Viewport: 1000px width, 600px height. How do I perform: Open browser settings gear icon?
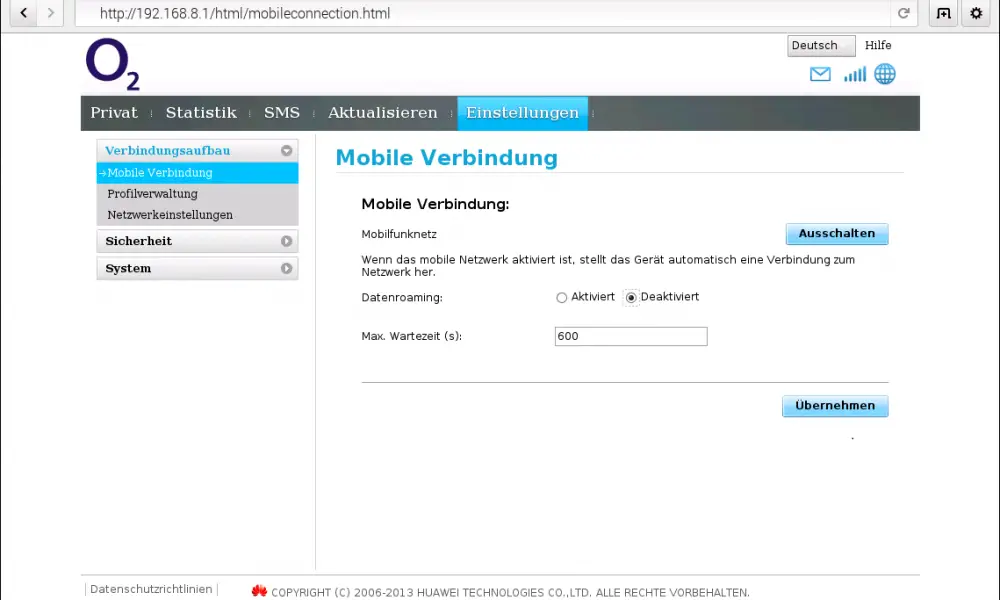pos(976,13)
